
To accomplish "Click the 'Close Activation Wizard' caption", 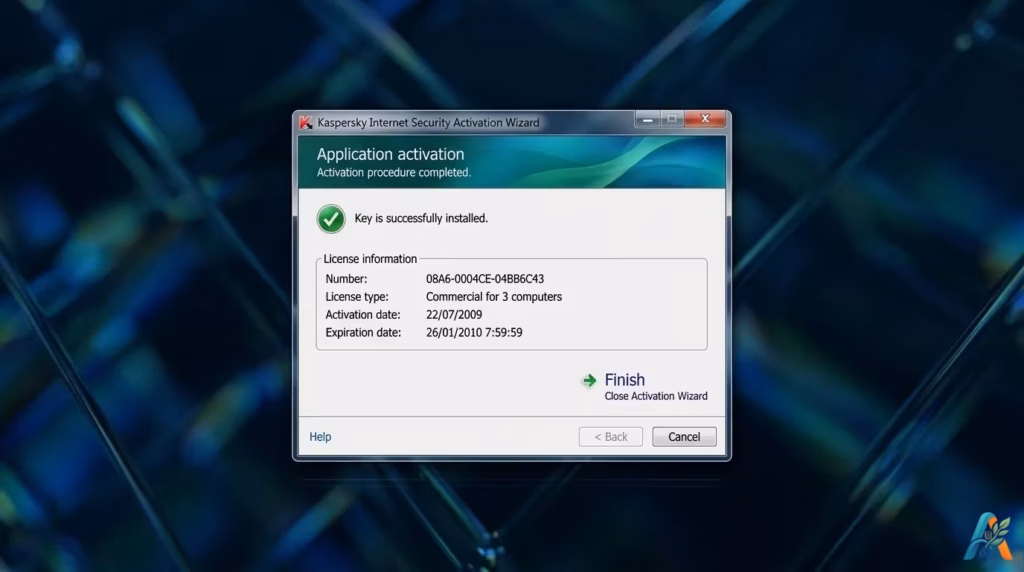I will click(656, 396).
